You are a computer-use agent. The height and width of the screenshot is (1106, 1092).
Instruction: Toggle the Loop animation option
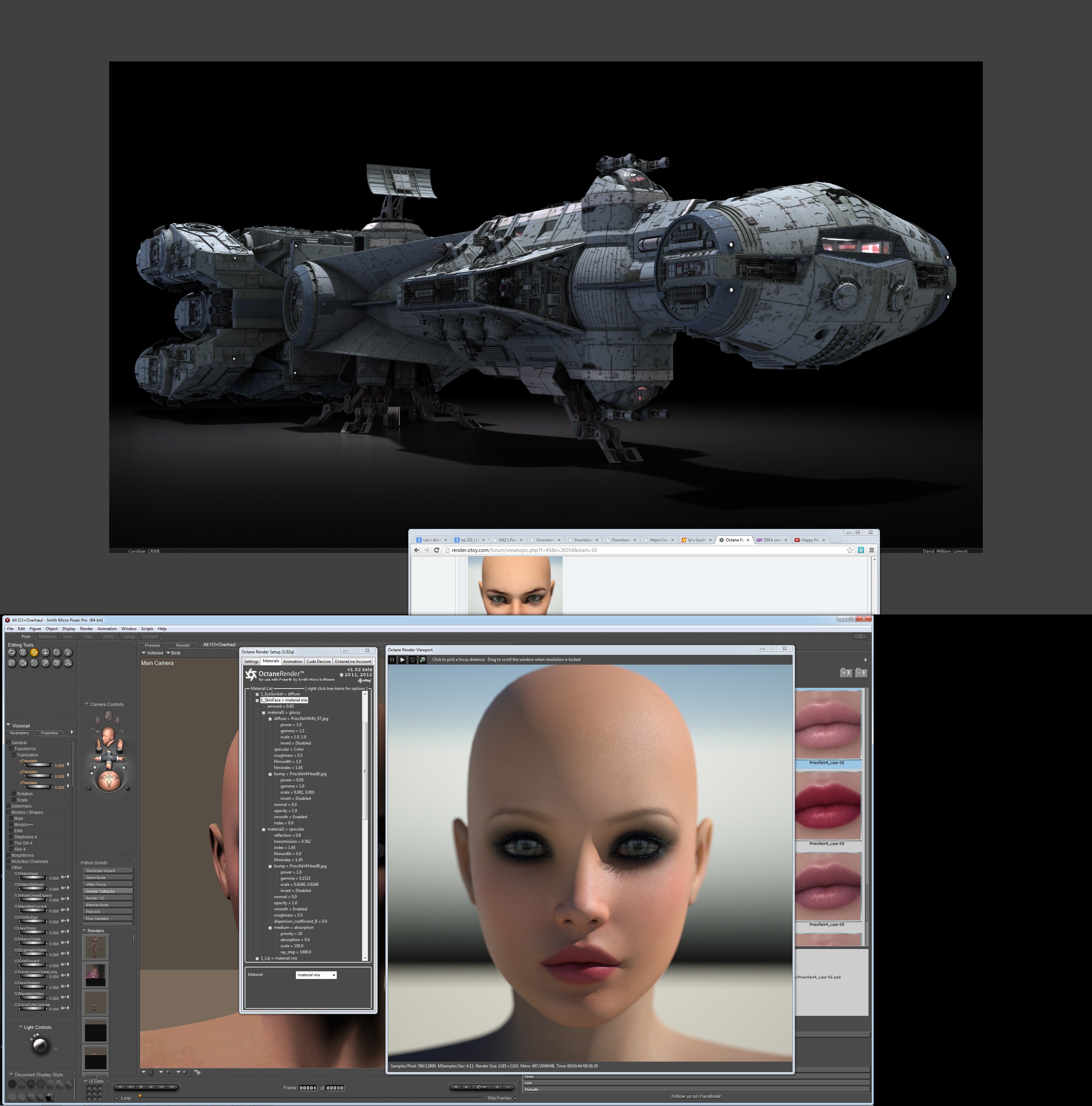click(117, 1098)
